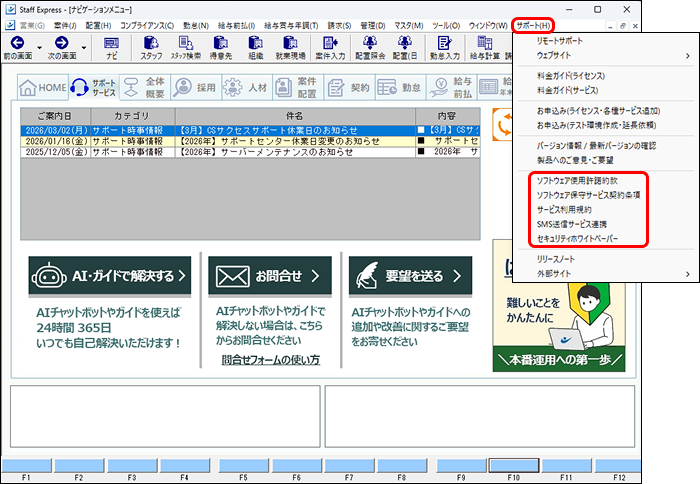
Task: Switch to the 契約 contract tab
Action: [349, 88]
